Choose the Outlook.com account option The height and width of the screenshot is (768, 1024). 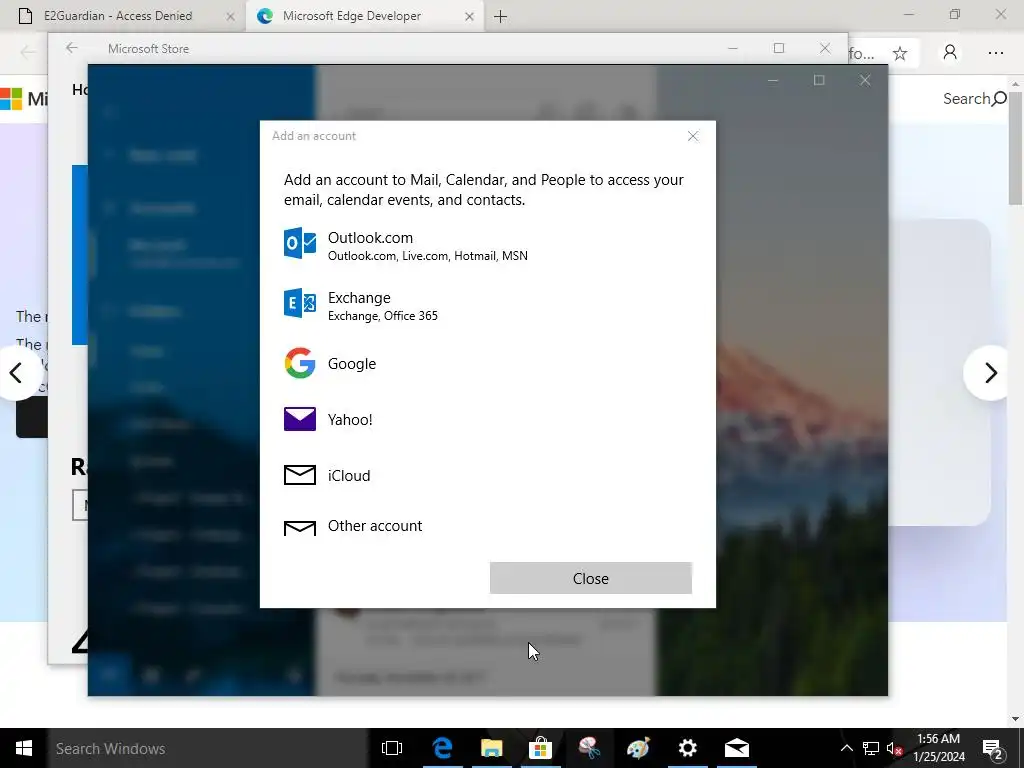click(487, 245)
